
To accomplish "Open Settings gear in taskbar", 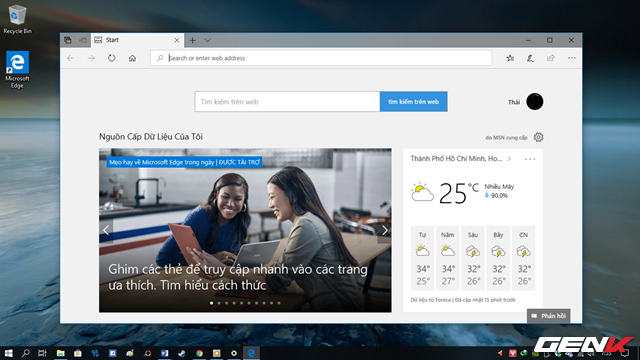I will pos(234,353).
